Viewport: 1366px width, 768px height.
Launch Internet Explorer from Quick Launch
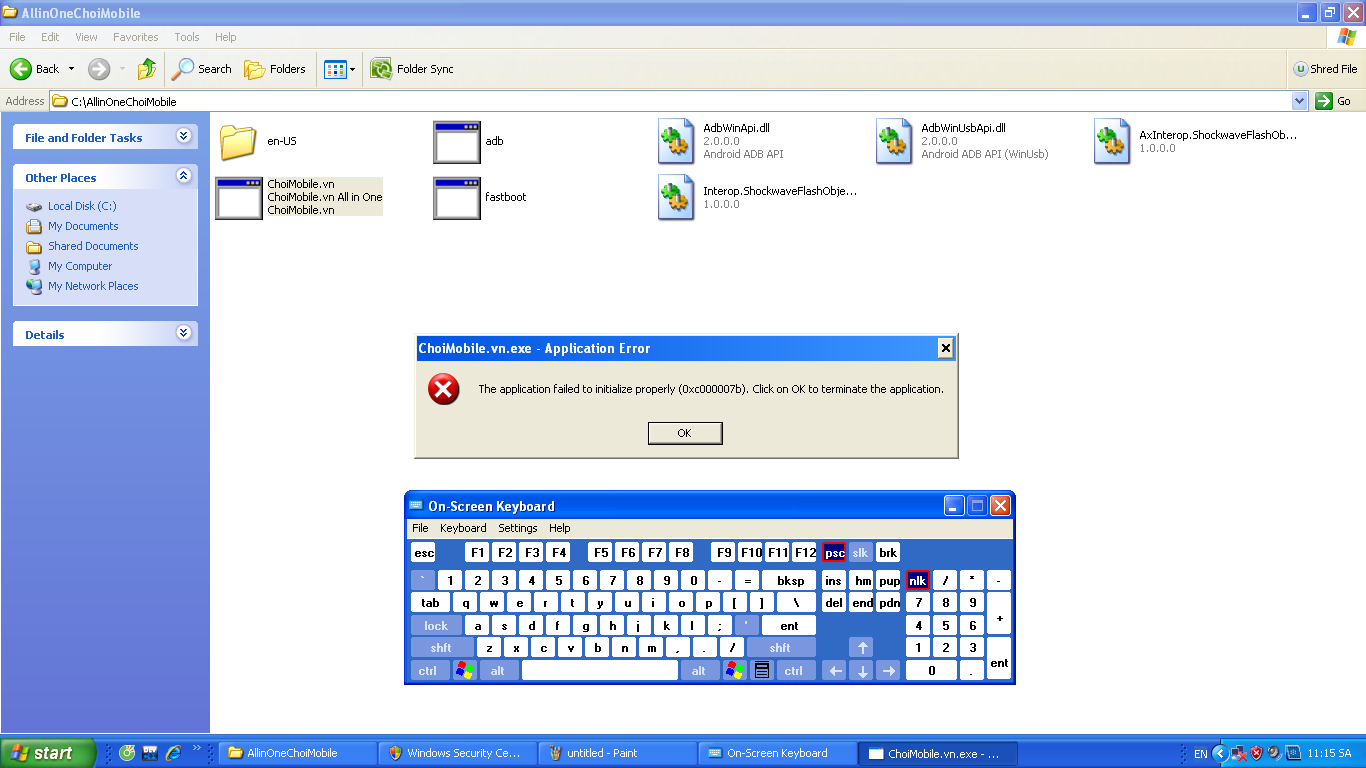(174, 753)
